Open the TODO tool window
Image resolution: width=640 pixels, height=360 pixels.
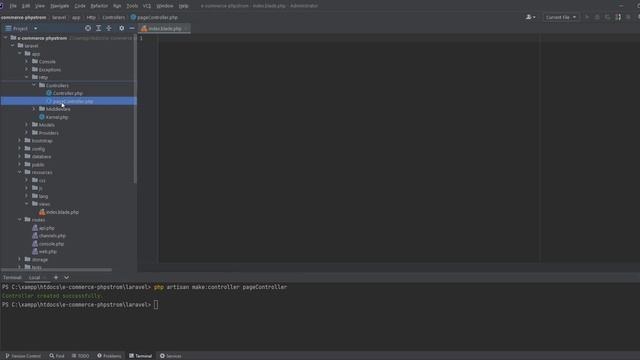(x=80, y=356)
